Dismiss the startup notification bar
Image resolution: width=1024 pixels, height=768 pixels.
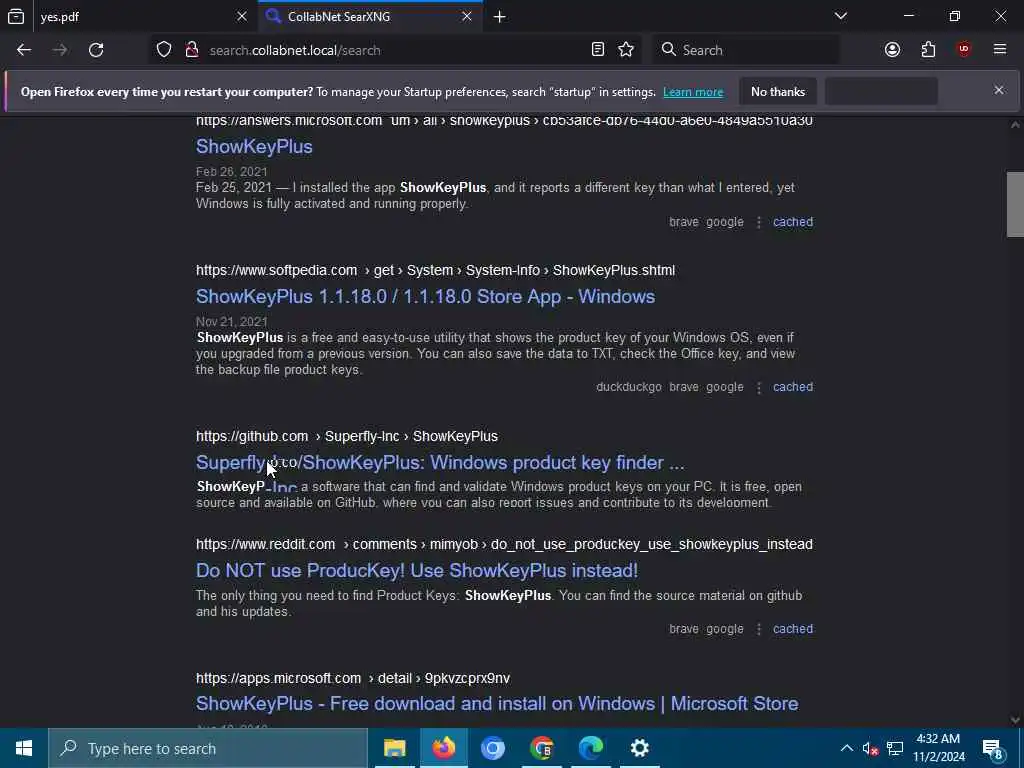click(999, 90)
